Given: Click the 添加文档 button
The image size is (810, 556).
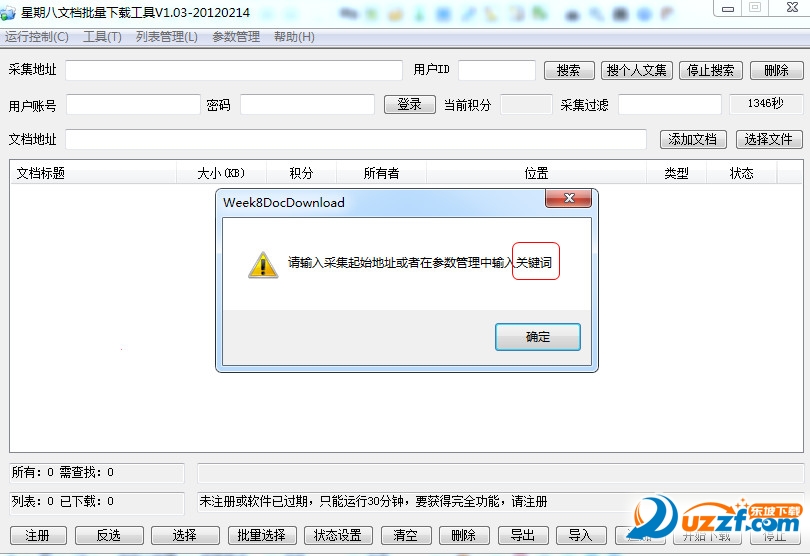Looking at the screenshot, I should (x=693, y=140).
